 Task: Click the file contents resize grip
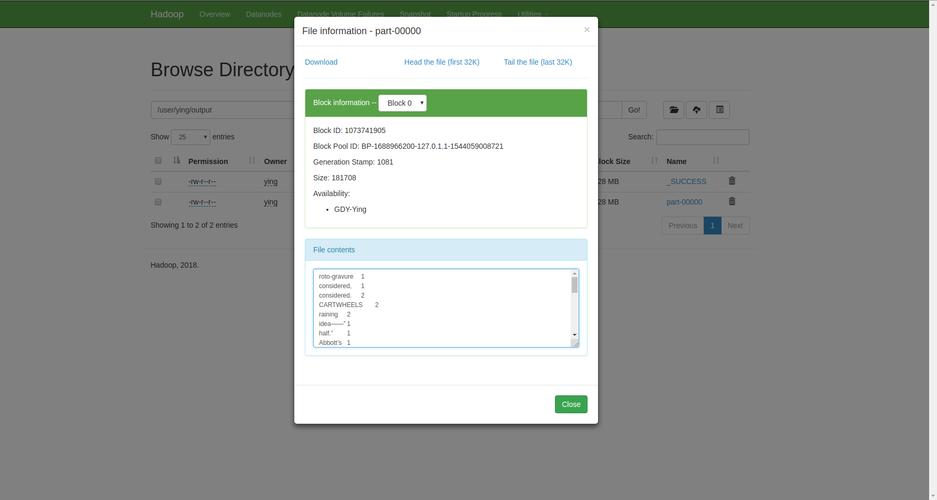pyautogui.click(x=575, y=343)
